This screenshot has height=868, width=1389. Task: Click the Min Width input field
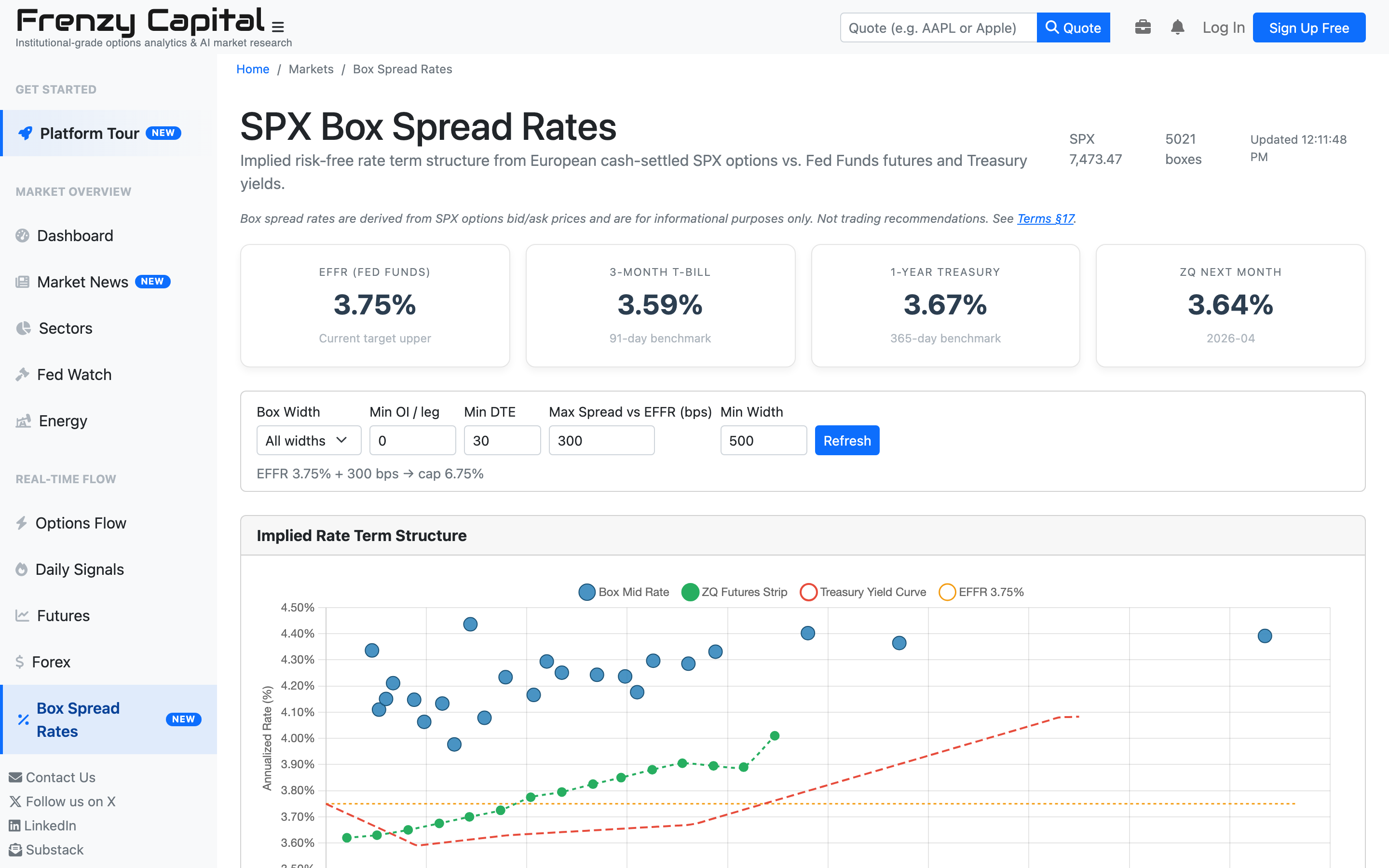click(763, 440)
